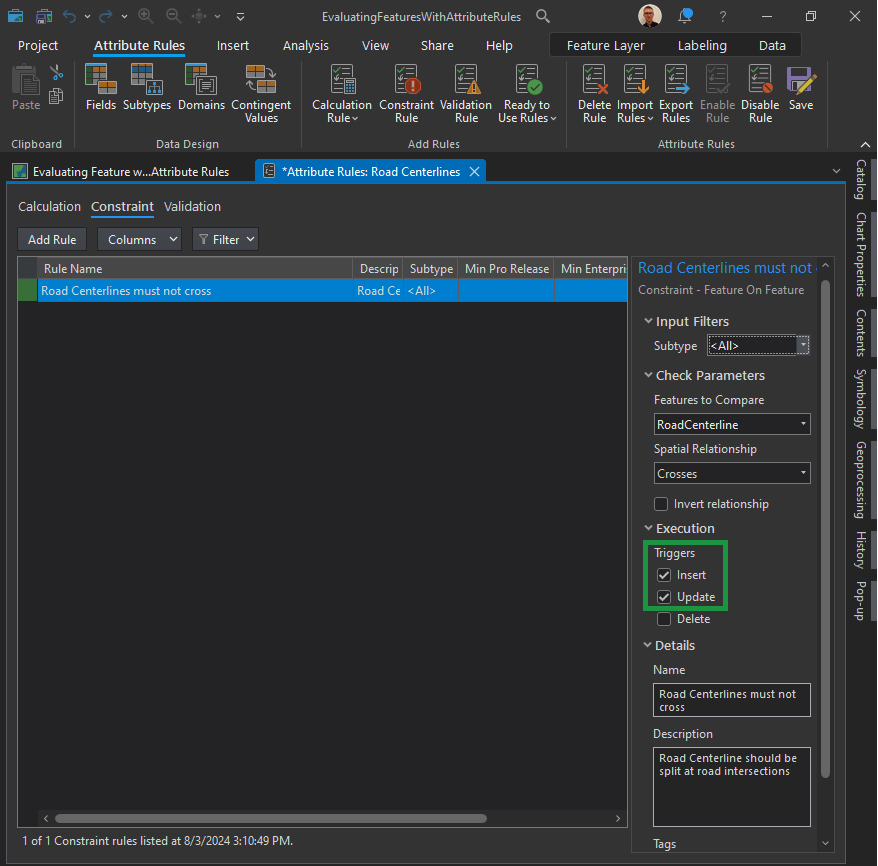Click the Description text field
This screenshot has width=878, height=866.
click(731, 786)
